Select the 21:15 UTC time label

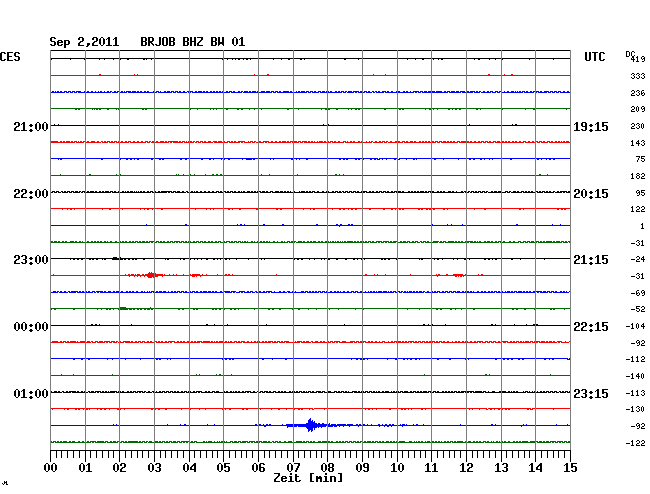[x=591, y=260]
